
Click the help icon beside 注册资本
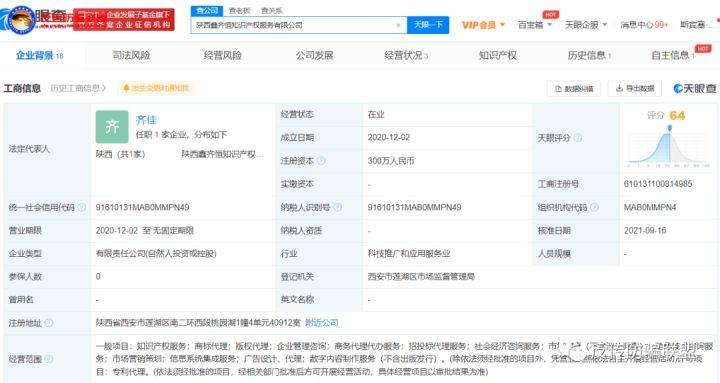pos(321,161)
